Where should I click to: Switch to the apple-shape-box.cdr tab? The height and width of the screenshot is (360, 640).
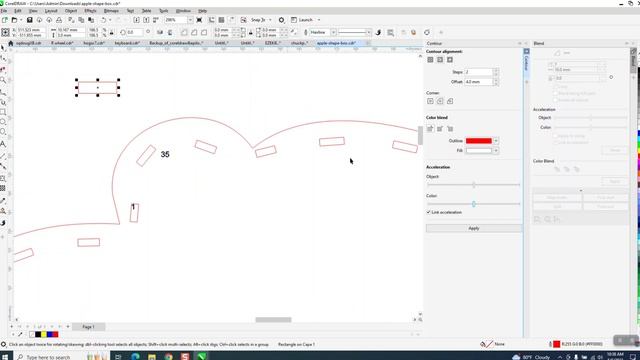pos(336,43)
